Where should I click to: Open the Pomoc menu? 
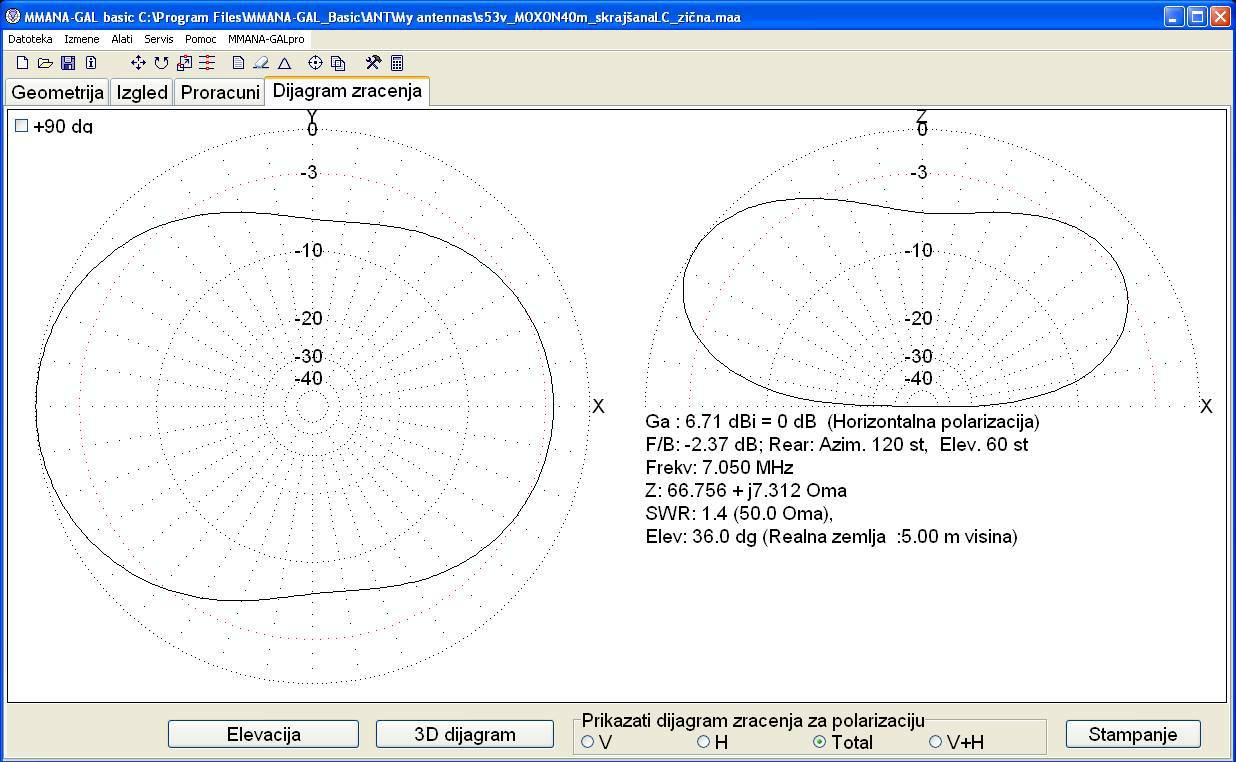coord(201,39)
